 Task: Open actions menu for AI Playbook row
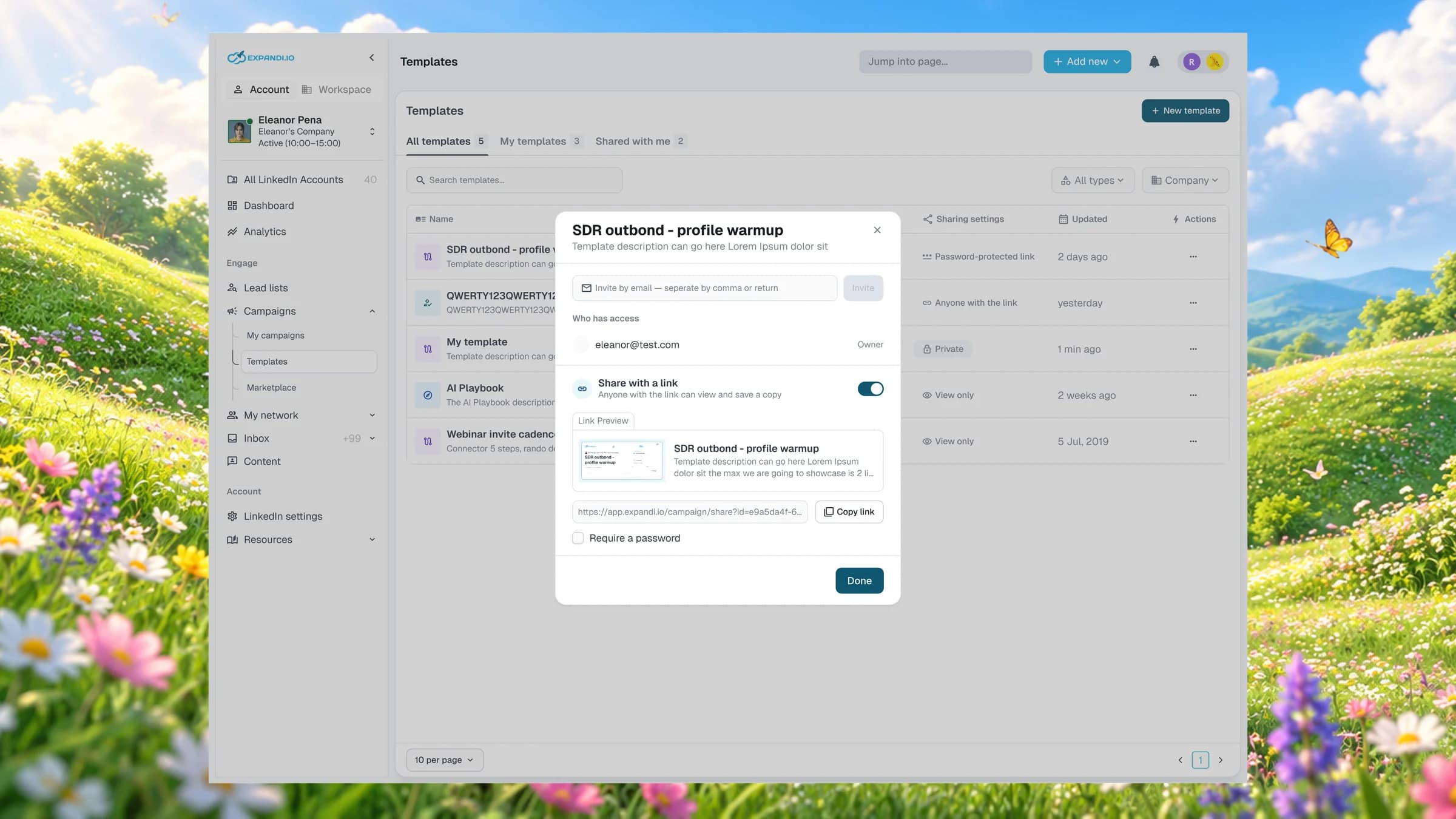pyautogui.click(x=1193, y=395)
